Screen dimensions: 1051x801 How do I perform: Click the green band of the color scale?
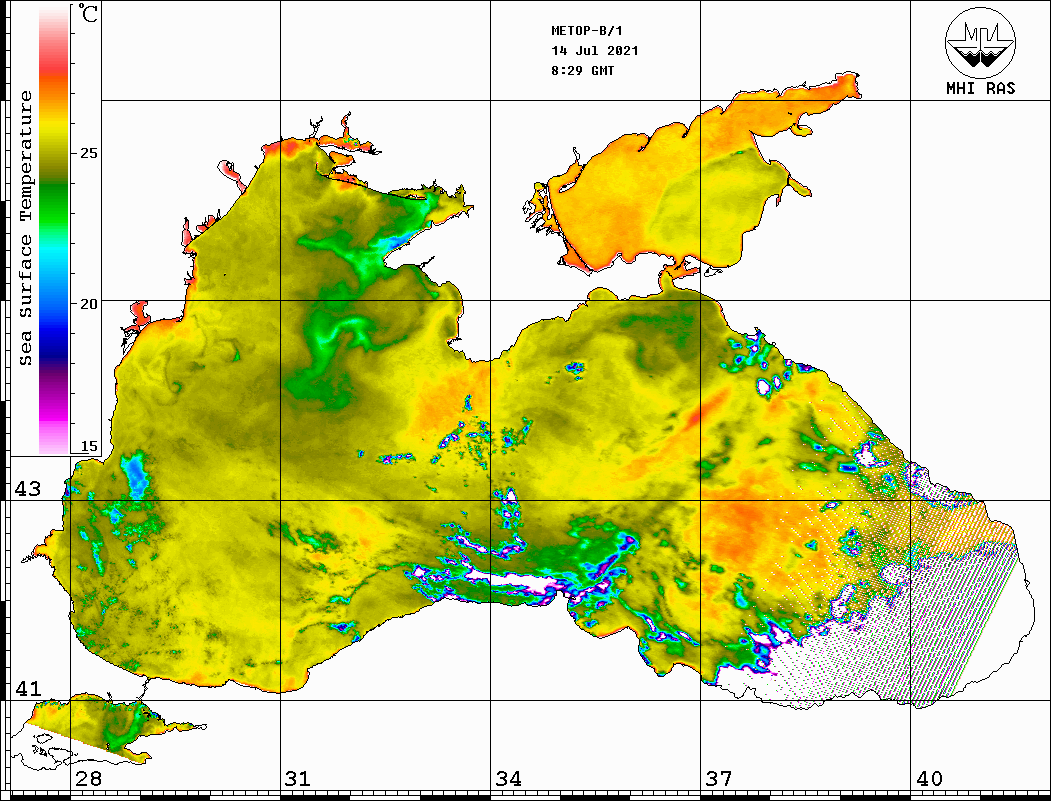pos(54,204)
